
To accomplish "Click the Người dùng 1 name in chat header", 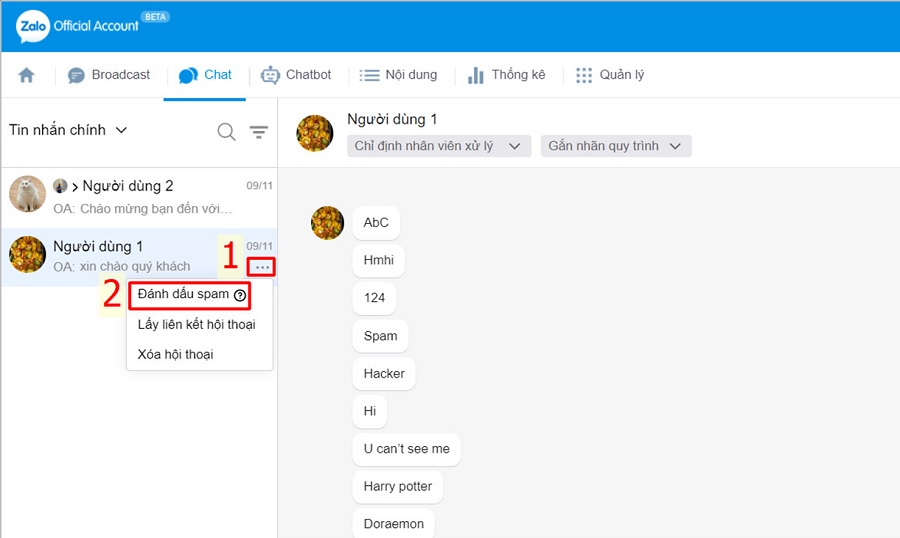I will point(392,119).
